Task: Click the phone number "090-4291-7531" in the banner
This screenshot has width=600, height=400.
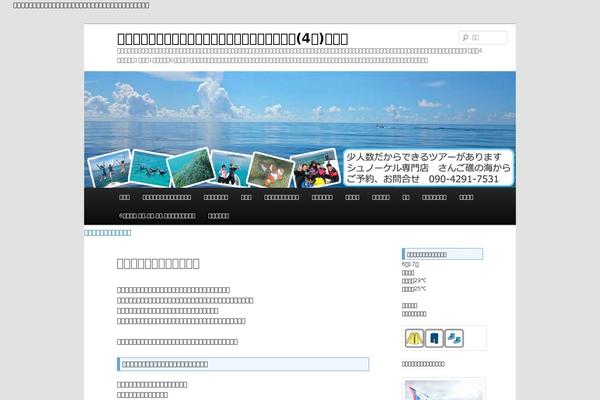Action: [463, 179]
